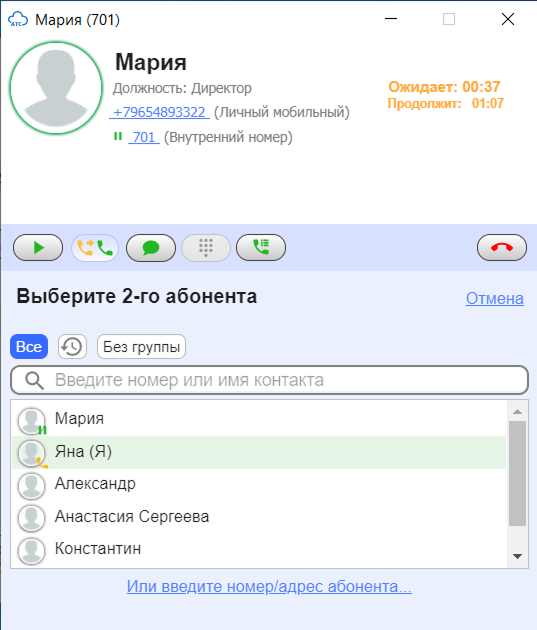Click phone number +79654893322 link
The width and height of the screenshot is (537, 630).
[x=159, y=112]
